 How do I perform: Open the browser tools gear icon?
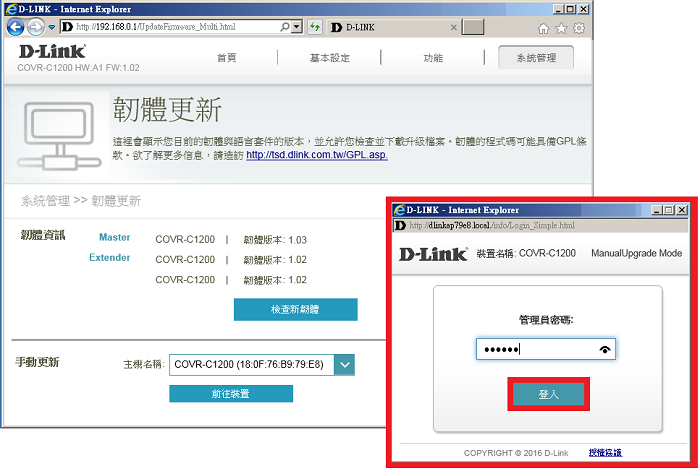click(x=578, y=28)
